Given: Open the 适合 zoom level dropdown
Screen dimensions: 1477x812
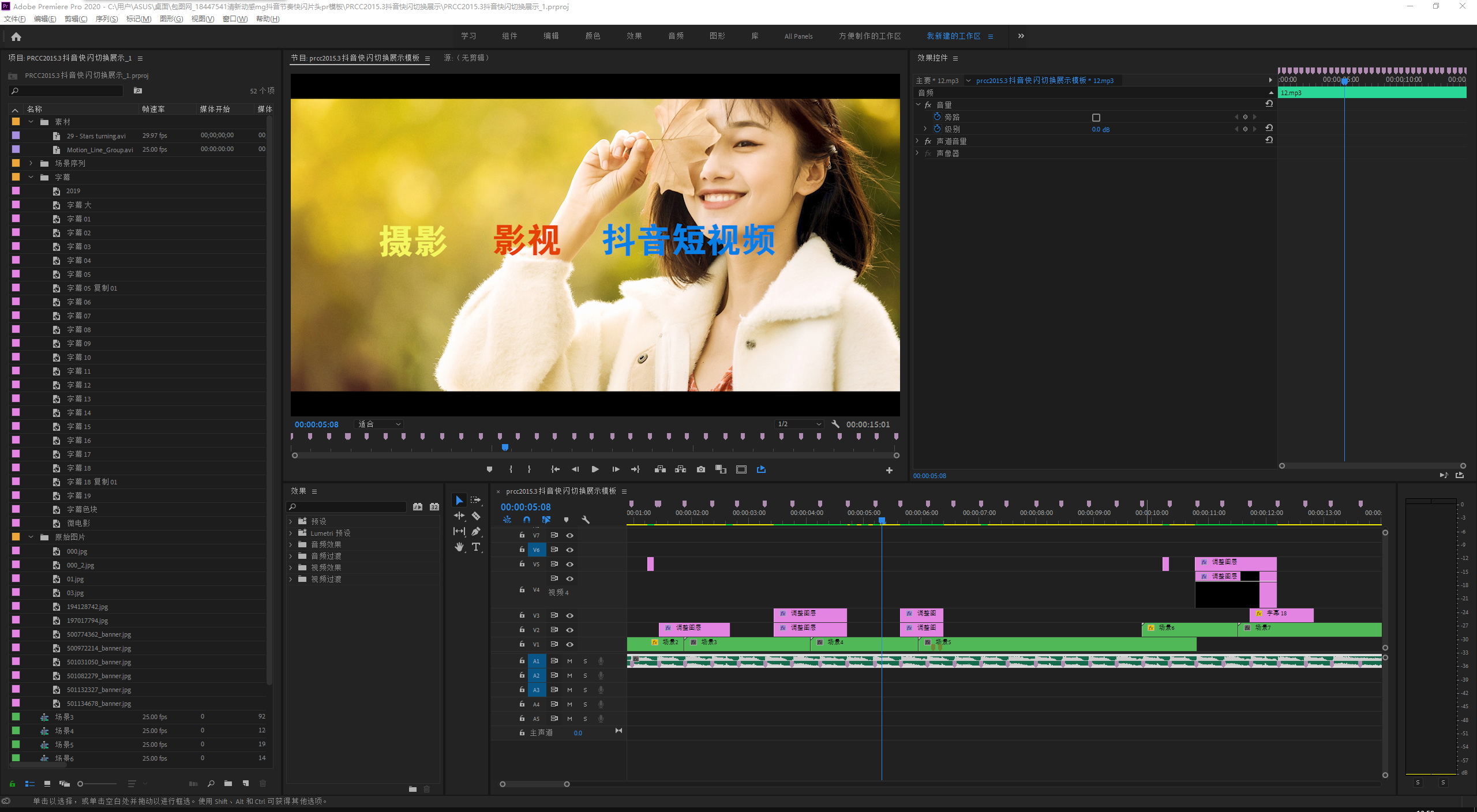Looking at the screenshot, I should (x=378, y=424).
